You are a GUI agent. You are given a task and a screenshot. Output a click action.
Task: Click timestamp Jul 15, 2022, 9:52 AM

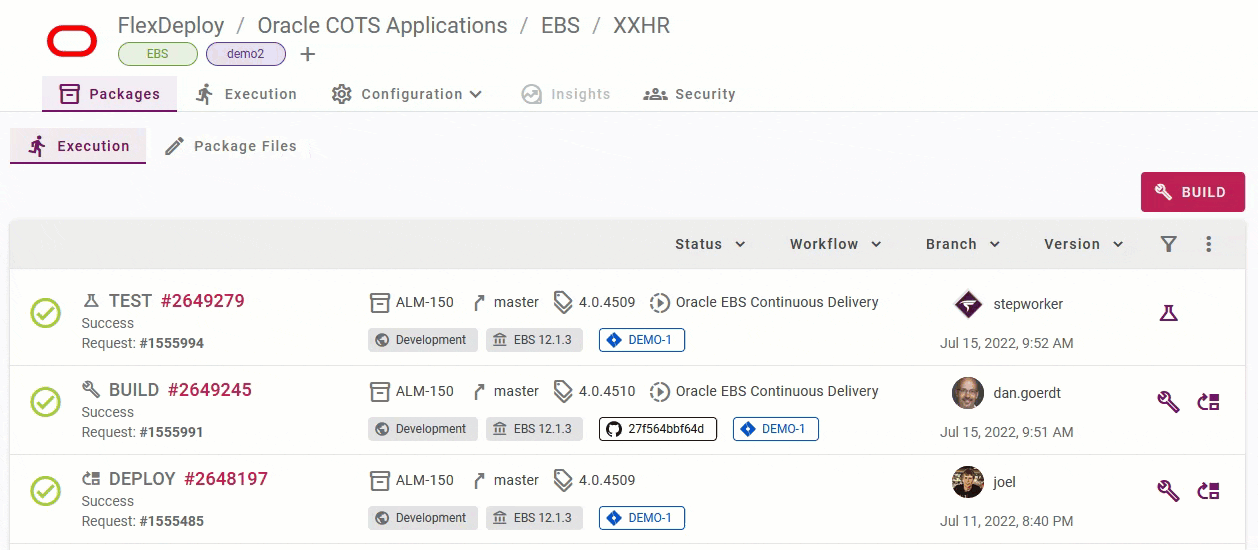click(1007, 343)
